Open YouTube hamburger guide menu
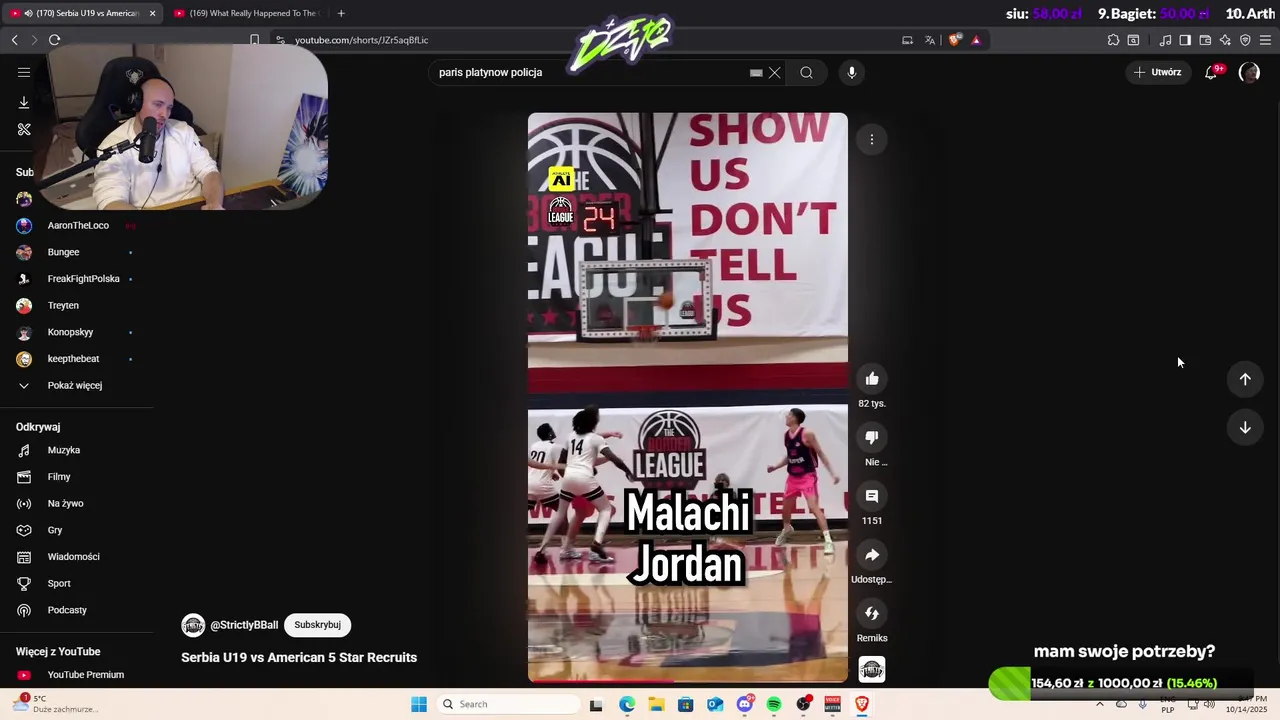Image resolution: width=1280 pixels, height=720 pixels. coord(24,72)
